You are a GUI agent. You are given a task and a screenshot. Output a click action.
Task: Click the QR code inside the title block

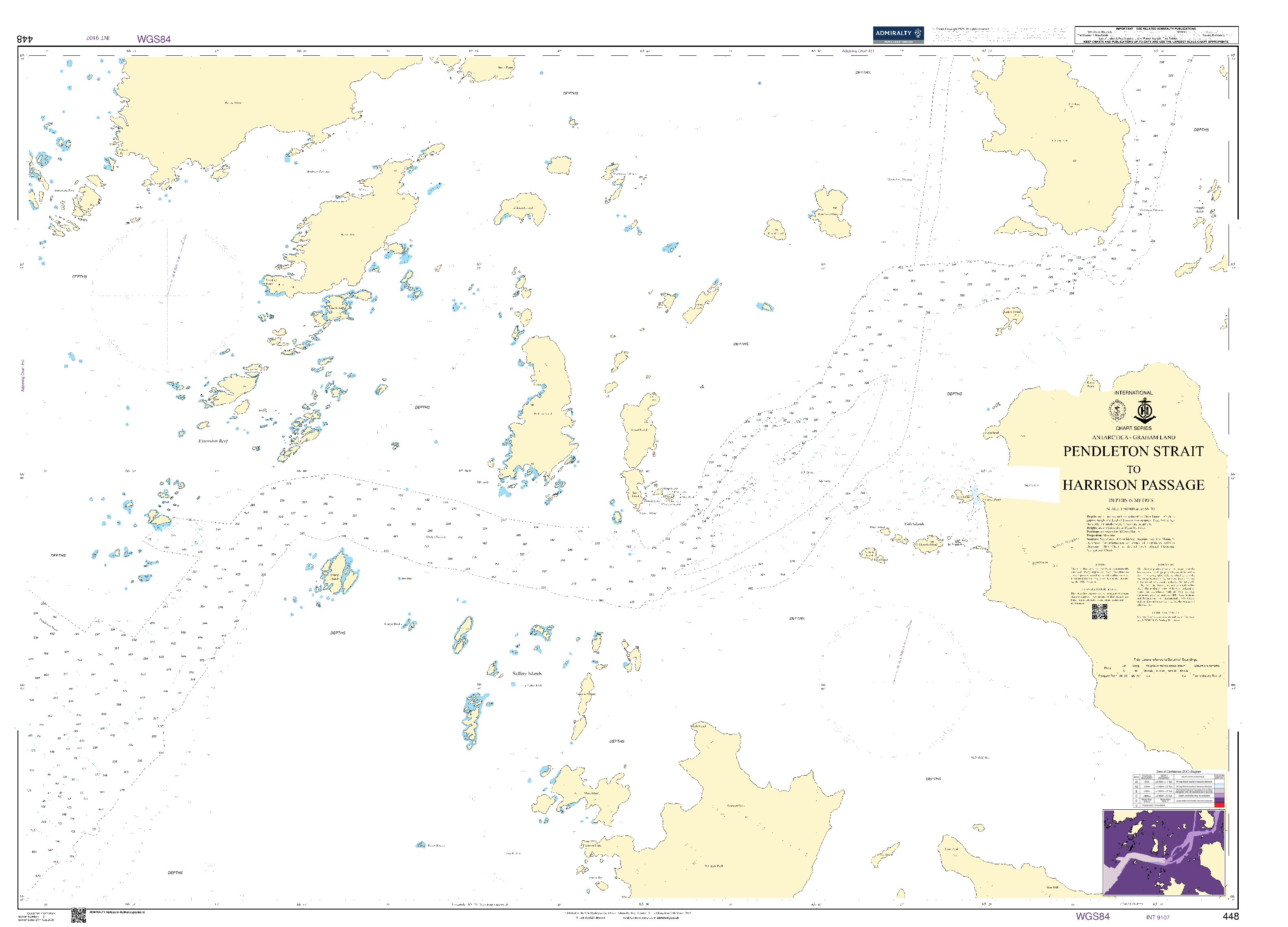1100,612
